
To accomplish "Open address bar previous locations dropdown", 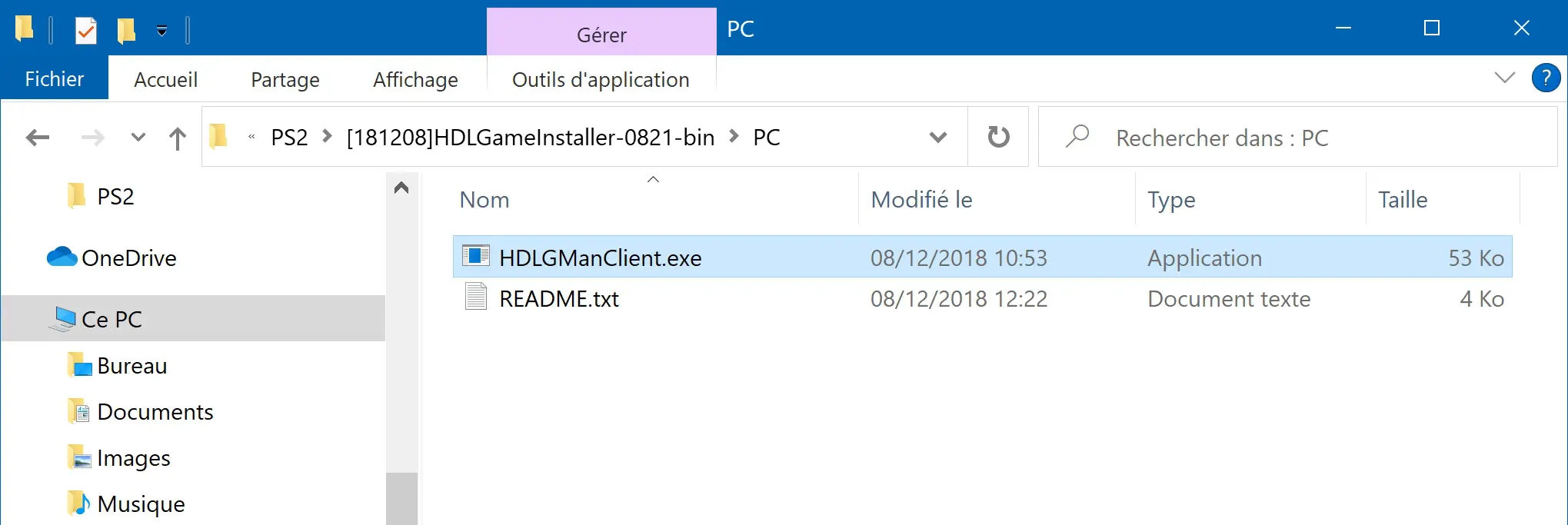I will coord(938,138).
